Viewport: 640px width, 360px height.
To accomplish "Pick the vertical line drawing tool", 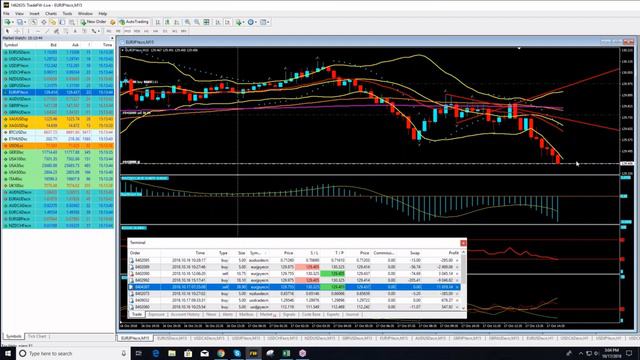I will [28, 31].
